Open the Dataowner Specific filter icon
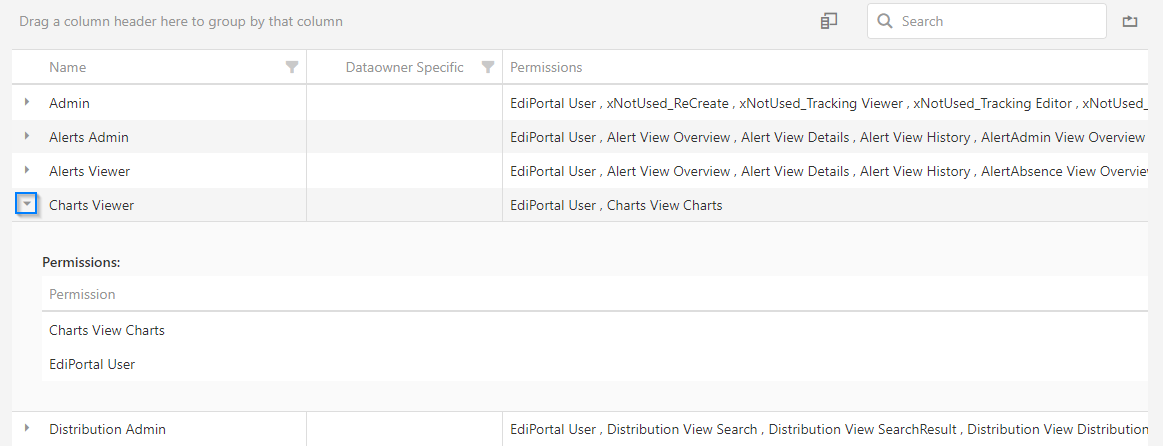Viewport: 1163px width, 446px height. [488, 67]
